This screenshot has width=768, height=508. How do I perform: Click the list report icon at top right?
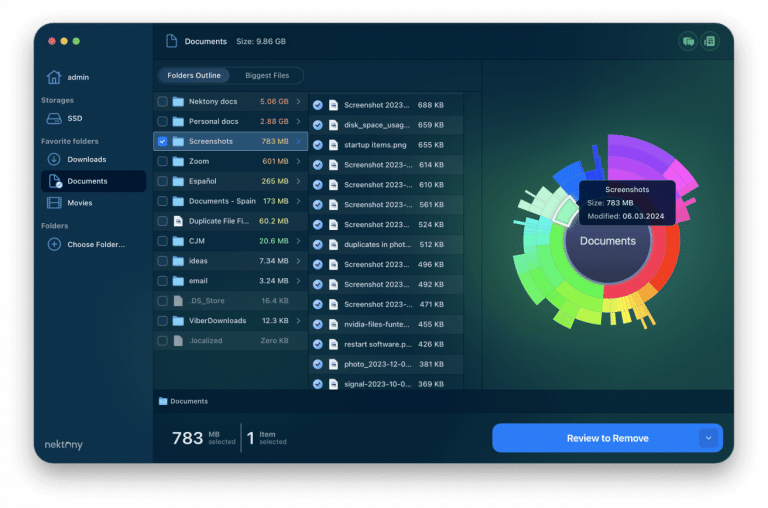coord(709,41)
